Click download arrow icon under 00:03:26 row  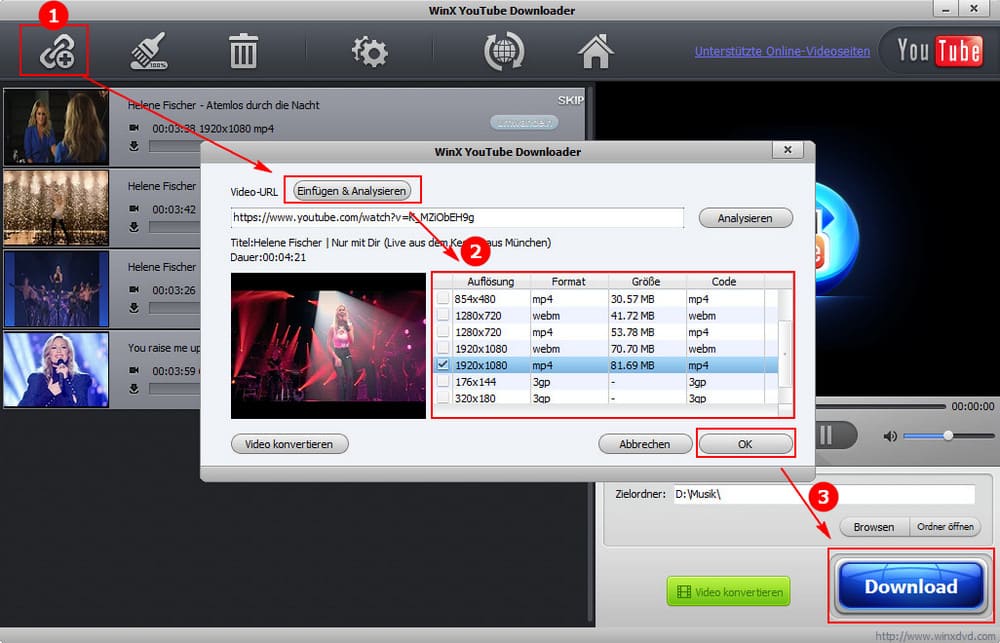(x=134, y=307)
